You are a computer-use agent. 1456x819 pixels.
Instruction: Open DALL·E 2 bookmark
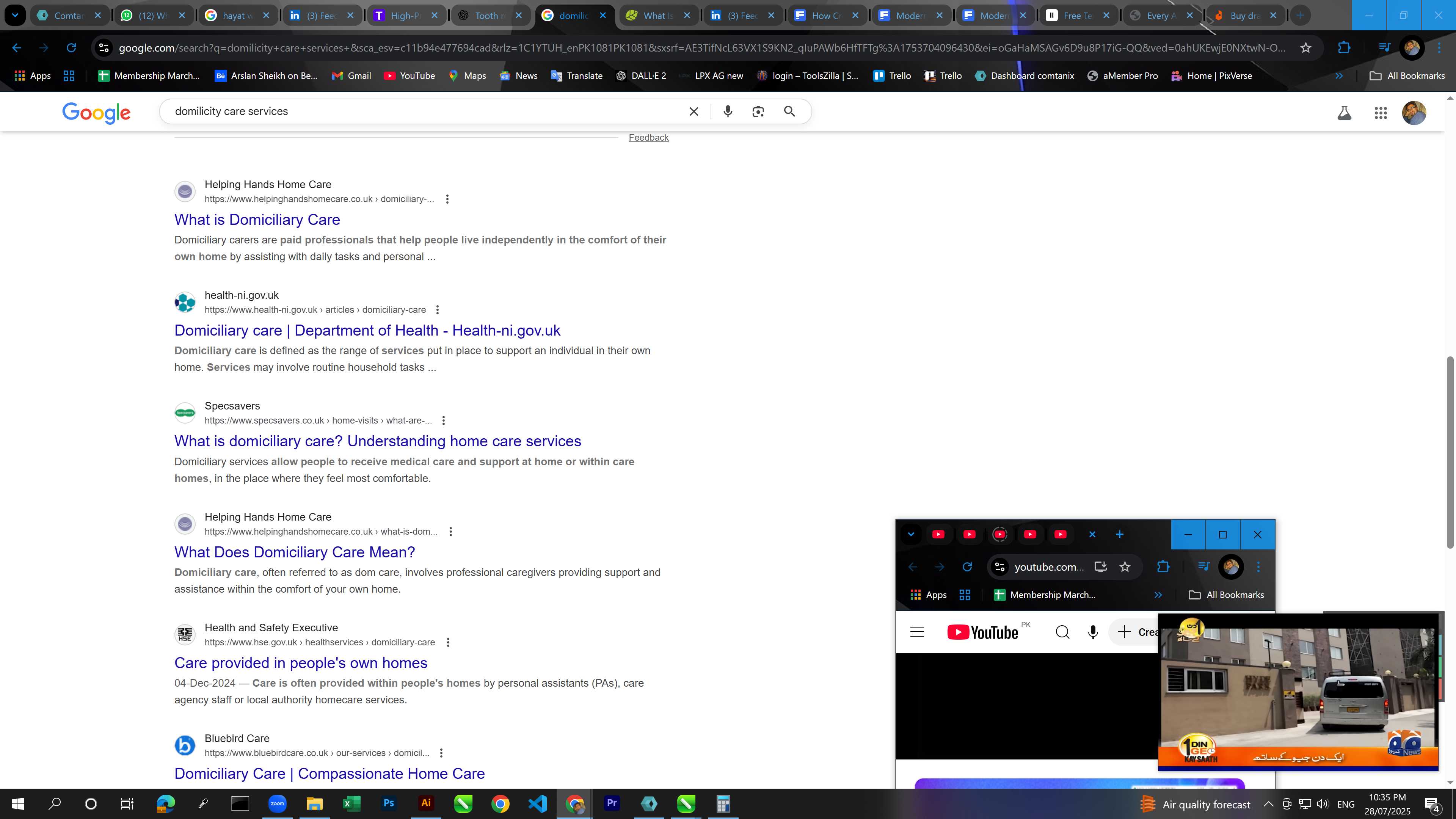click(x=641, y=76)
